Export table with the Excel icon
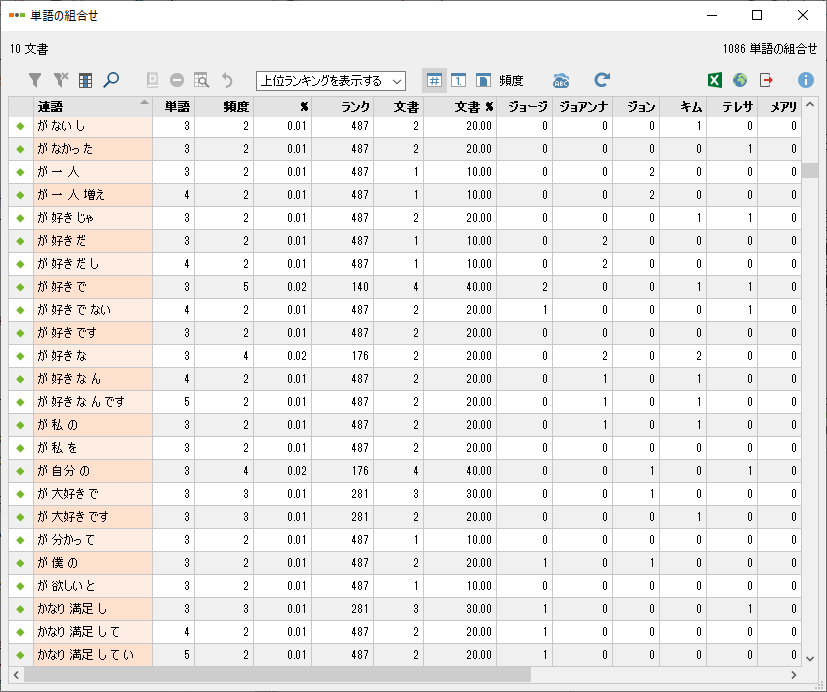 coord(715,80)
